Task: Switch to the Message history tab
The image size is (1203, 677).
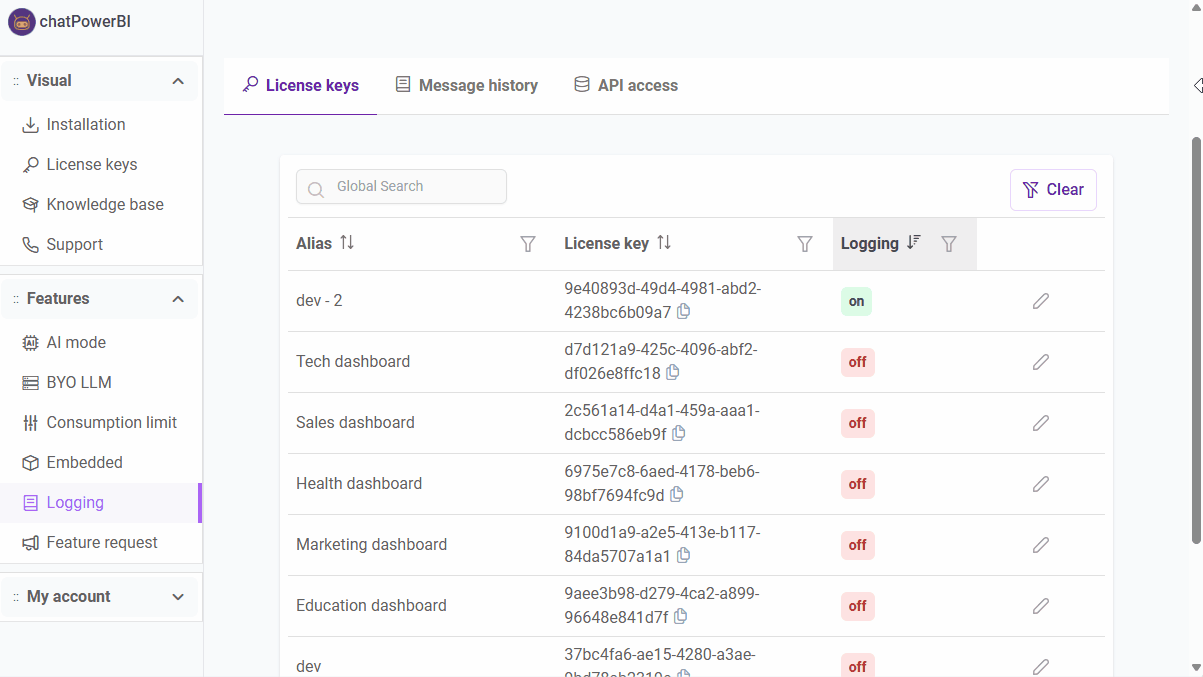Action: 466,86
